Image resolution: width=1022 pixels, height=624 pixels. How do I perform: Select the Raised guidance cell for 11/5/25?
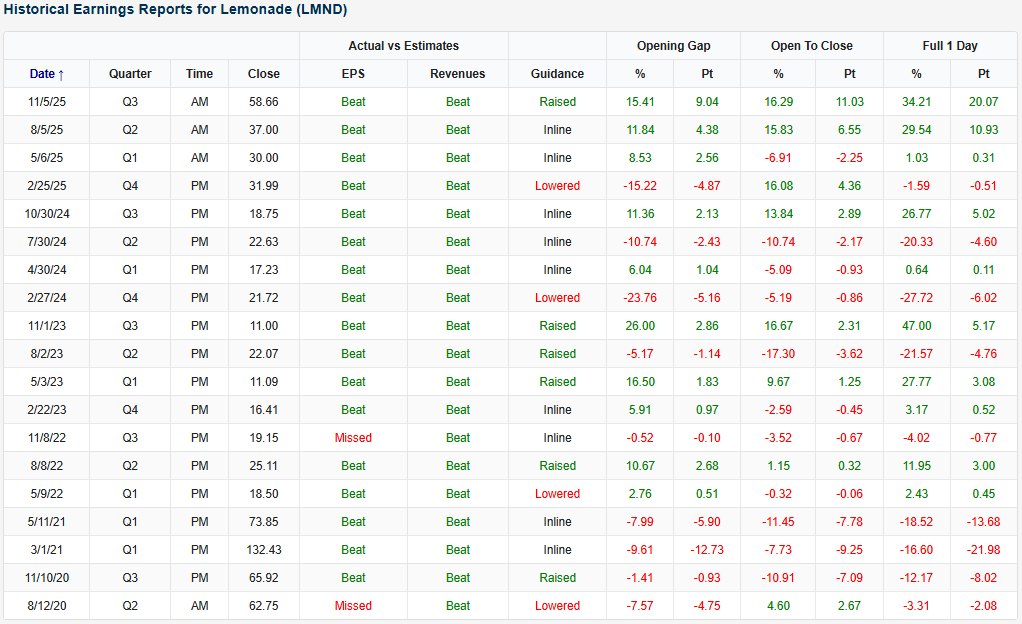(557, 102)
